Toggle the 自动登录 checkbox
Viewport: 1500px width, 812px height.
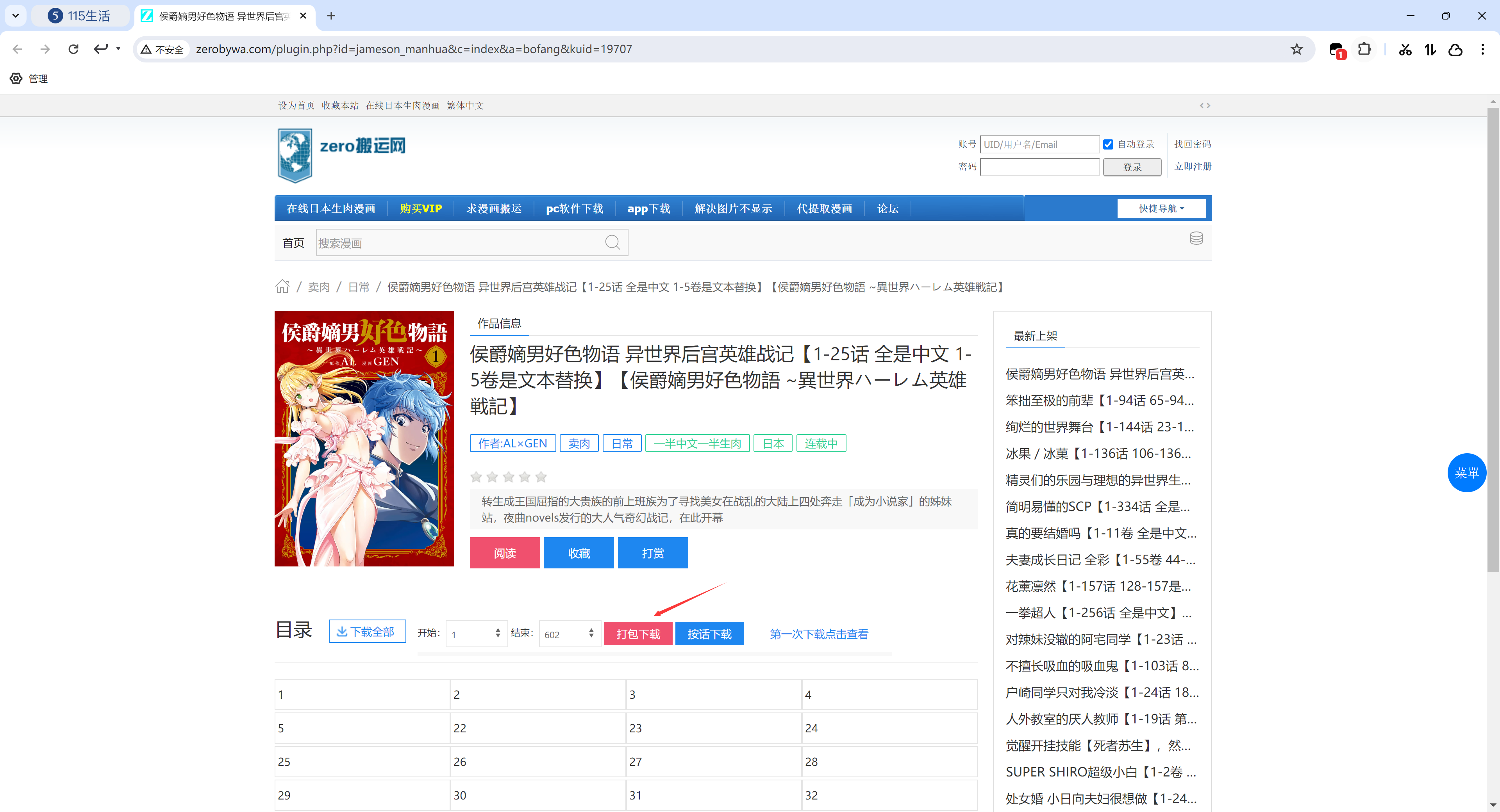[x=1108, y=144]
